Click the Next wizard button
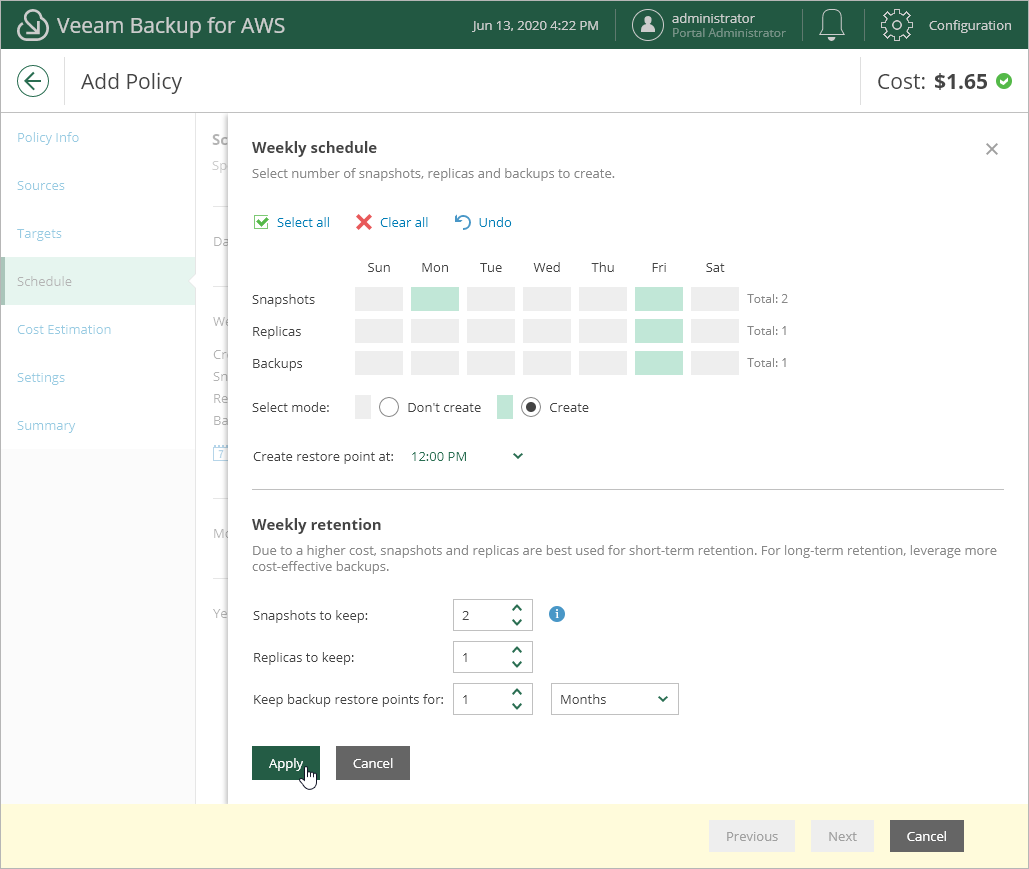 [x=842, y=836]
